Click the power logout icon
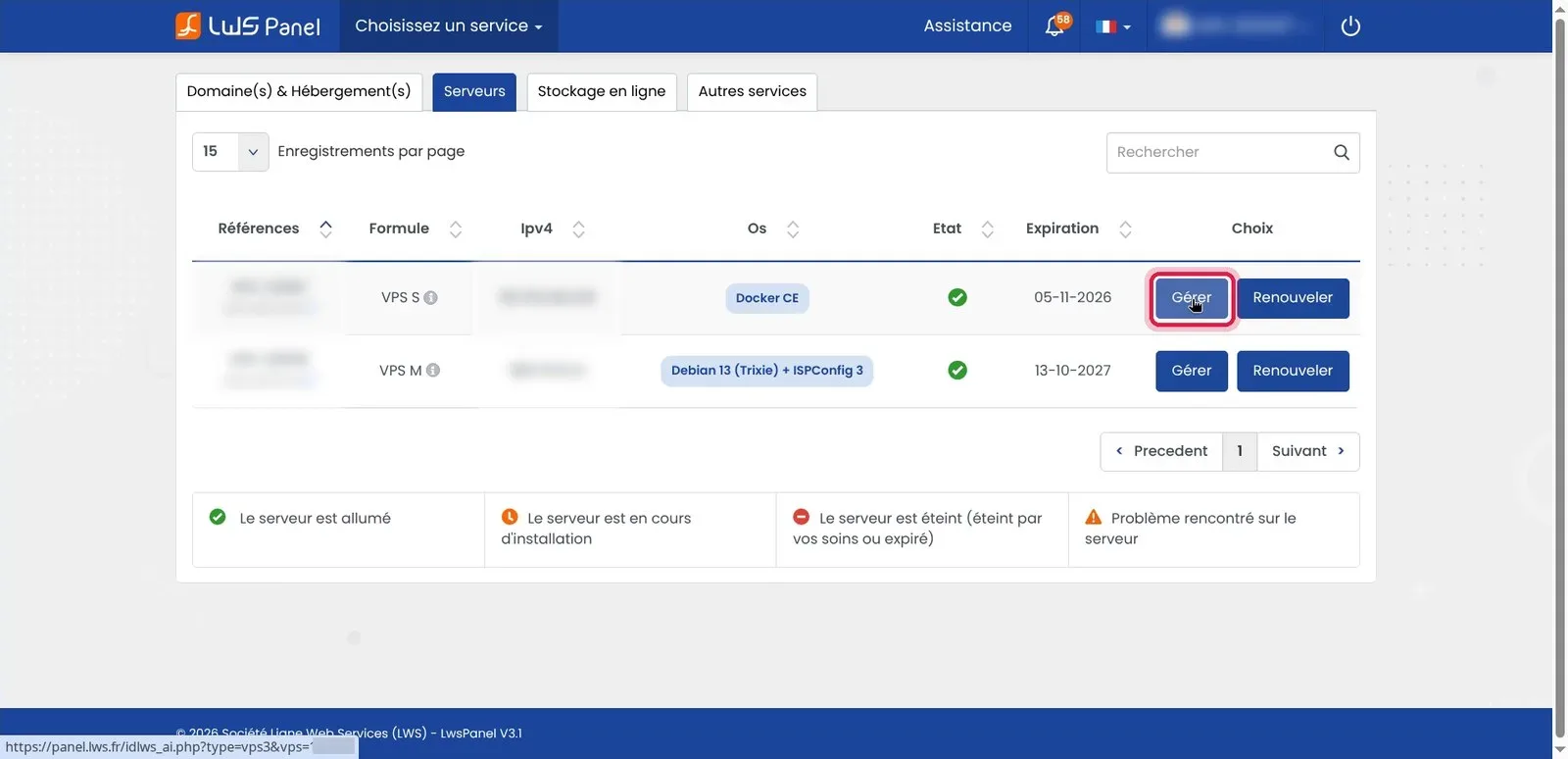1568x759 pixels. pyautogui.click(x=1350, y=26)
